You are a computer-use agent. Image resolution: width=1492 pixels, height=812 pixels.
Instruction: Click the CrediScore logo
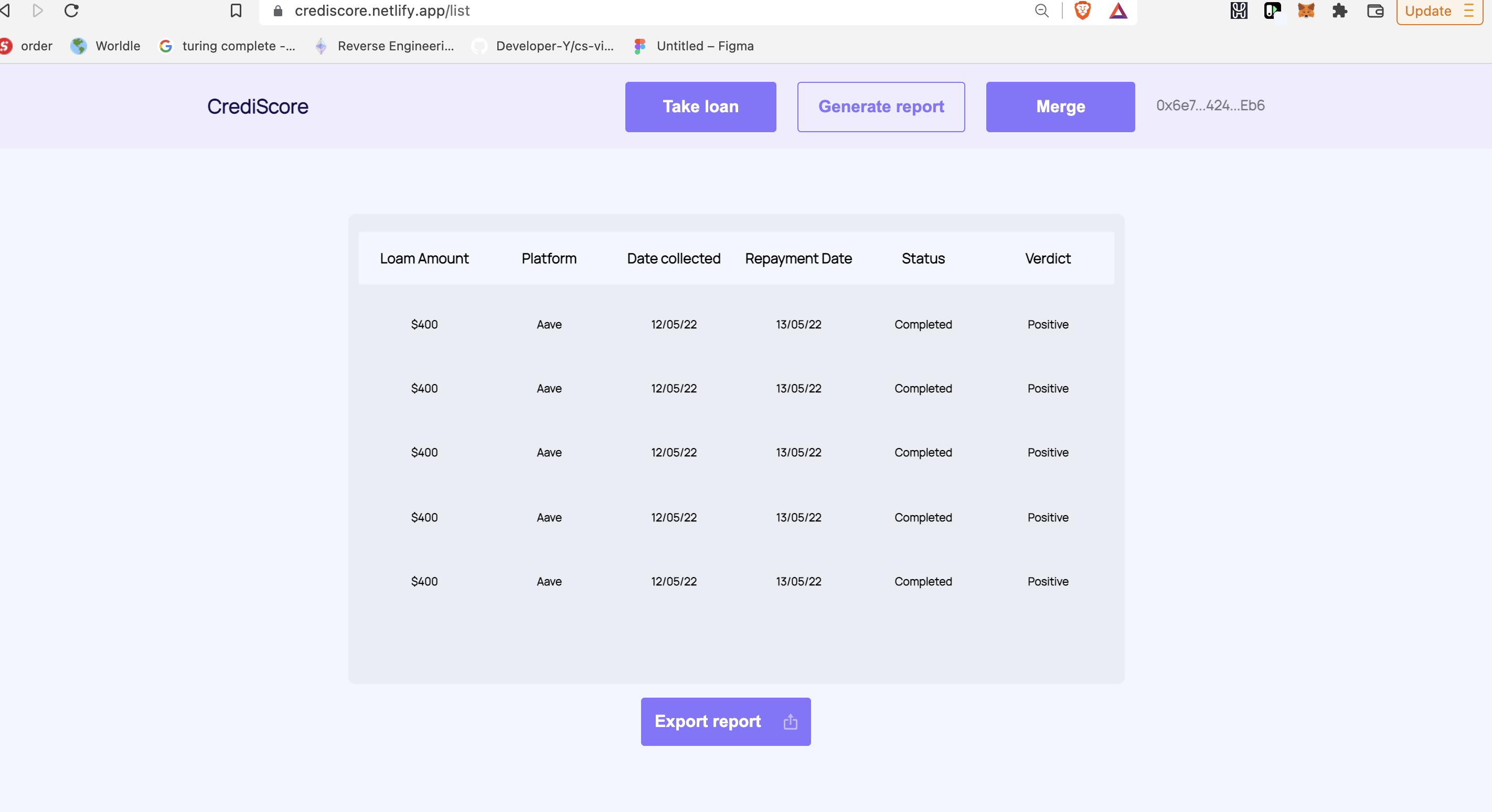tap(258, 106)
